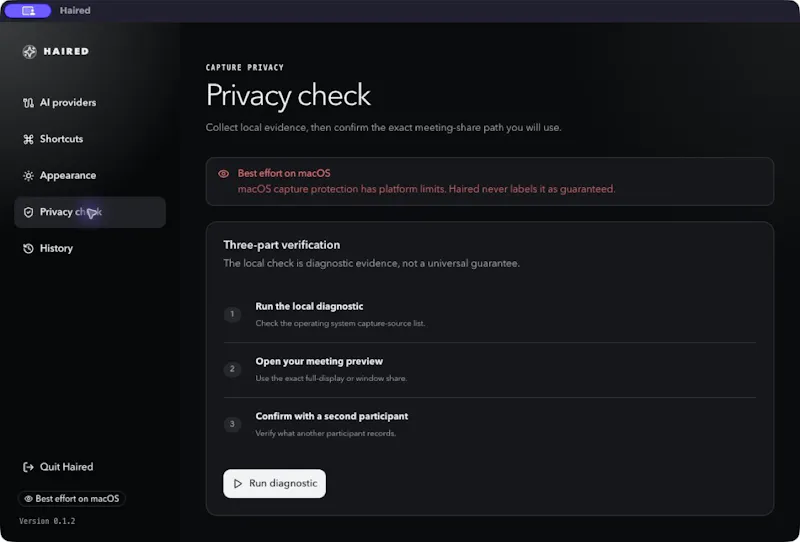Click the Haired logo icon in sidebar
Image resolution: width=800 pixels, height=542 pixels.
click(x=30, y=52)
